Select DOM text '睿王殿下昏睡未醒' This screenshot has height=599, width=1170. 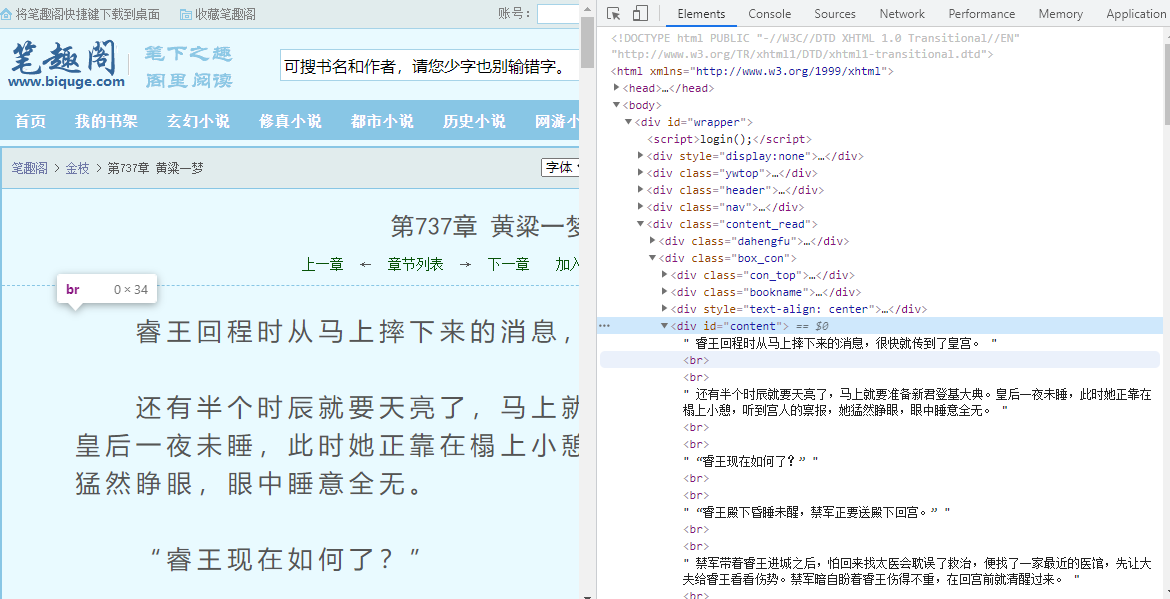817,512
